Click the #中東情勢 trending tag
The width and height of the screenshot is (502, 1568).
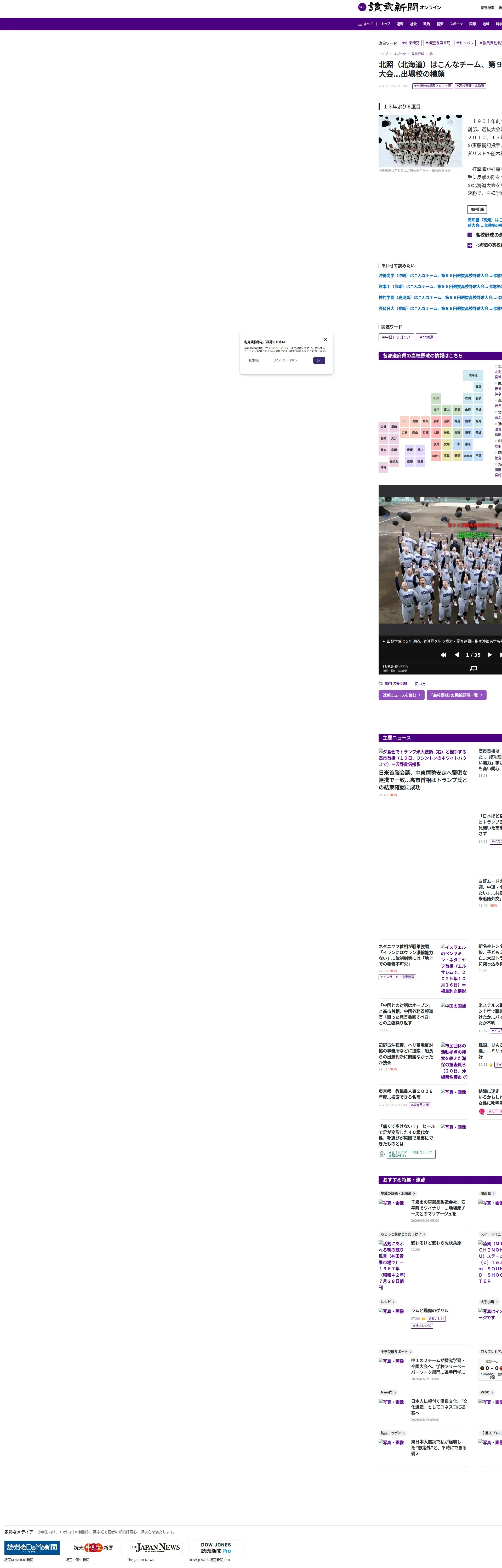tap(410, 43)
